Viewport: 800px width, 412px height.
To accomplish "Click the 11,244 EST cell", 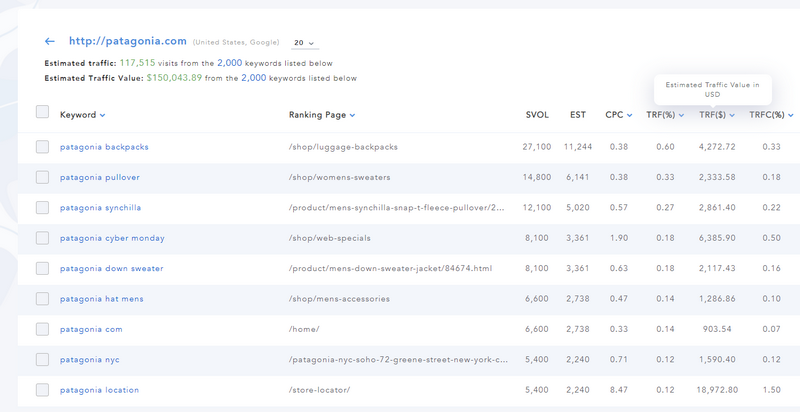I will point(578,147).
